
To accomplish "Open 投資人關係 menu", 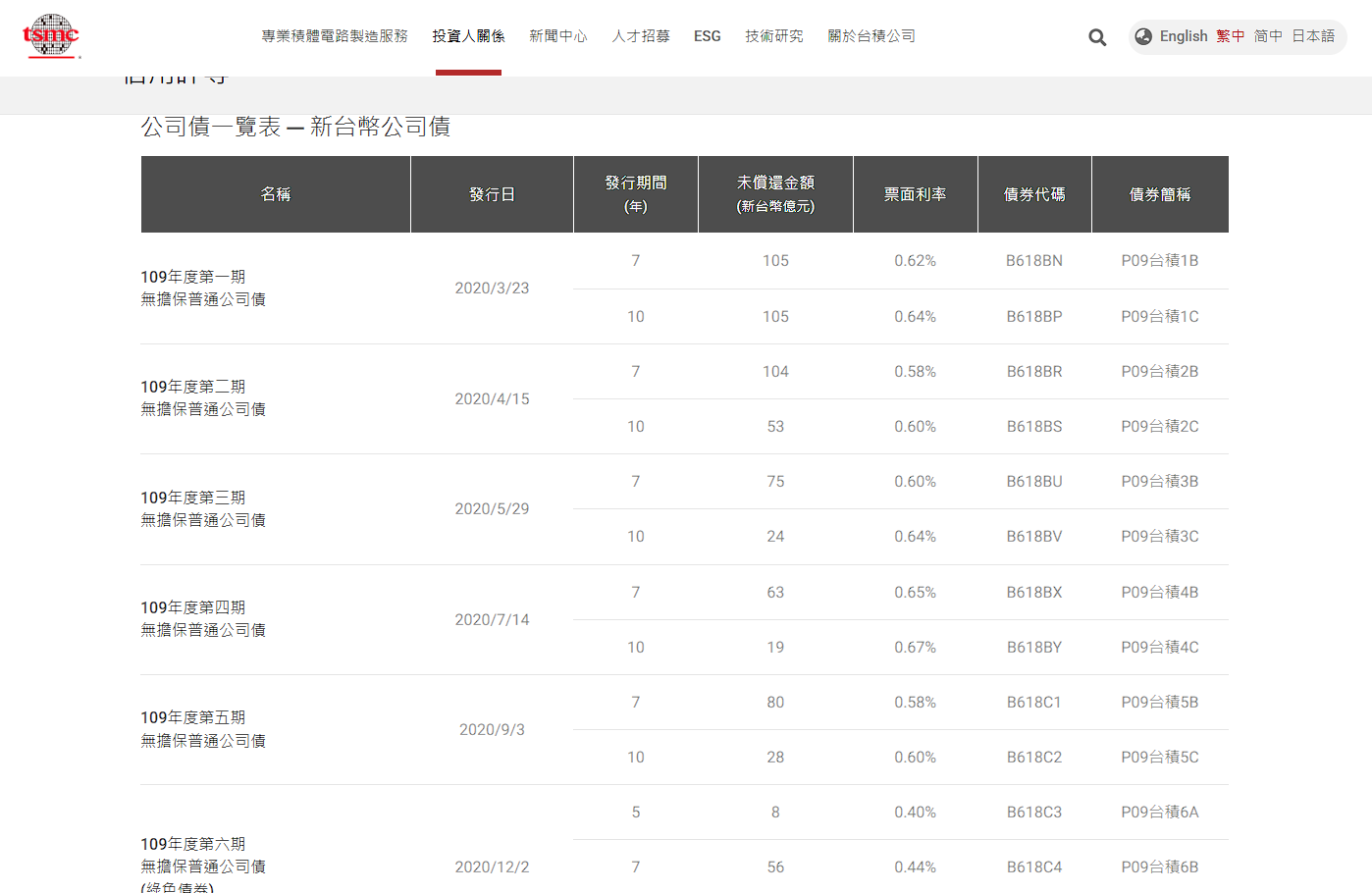I will (468, 36).
